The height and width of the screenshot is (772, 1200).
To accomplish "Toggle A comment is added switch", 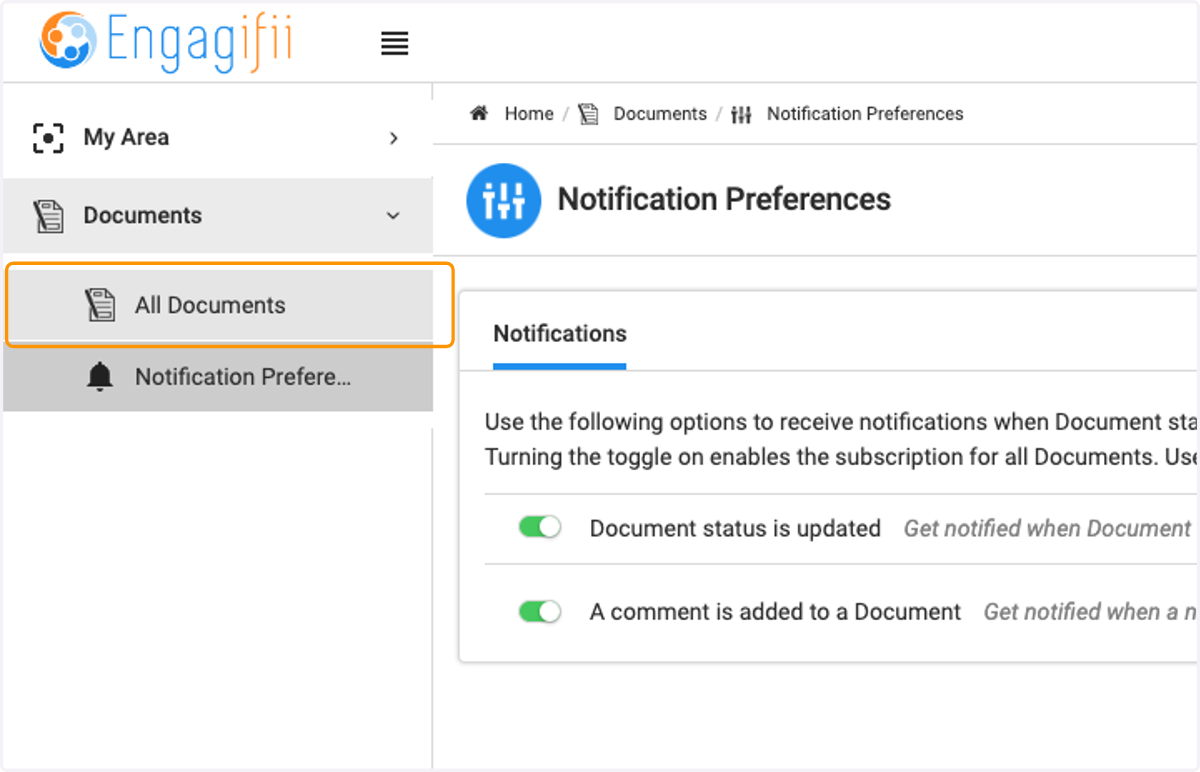I will (540, 611).
